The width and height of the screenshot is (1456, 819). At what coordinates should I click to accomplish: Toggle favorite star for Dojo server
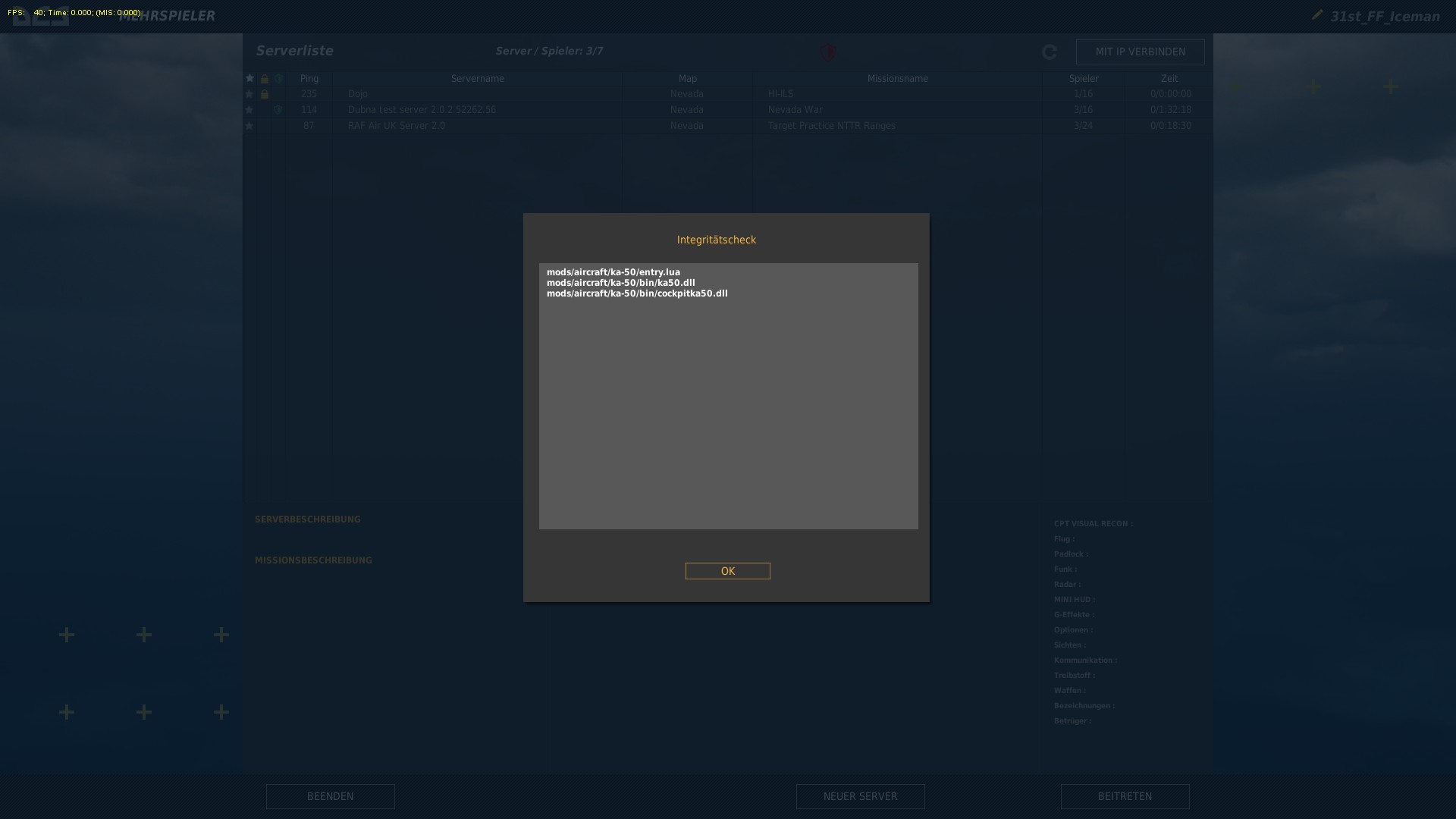tap(249, 94)
